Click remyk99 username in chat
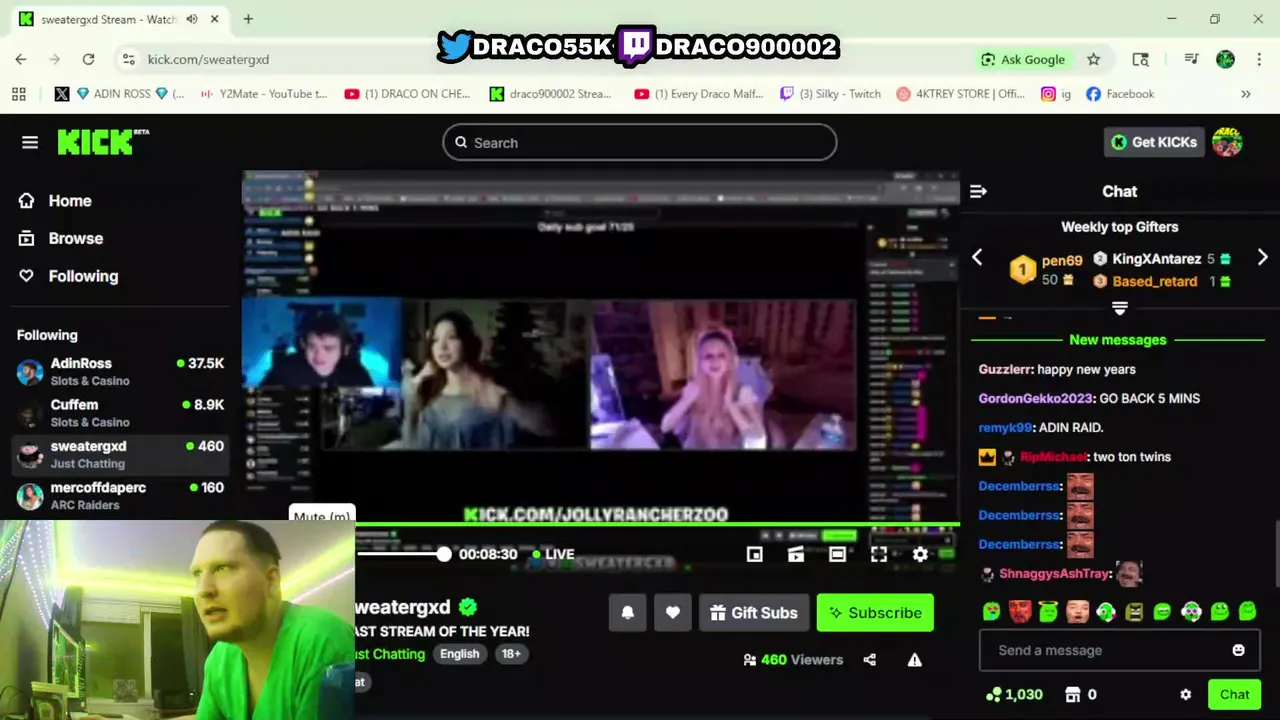Screen dimensions: 1280x720 point(1005,427)
